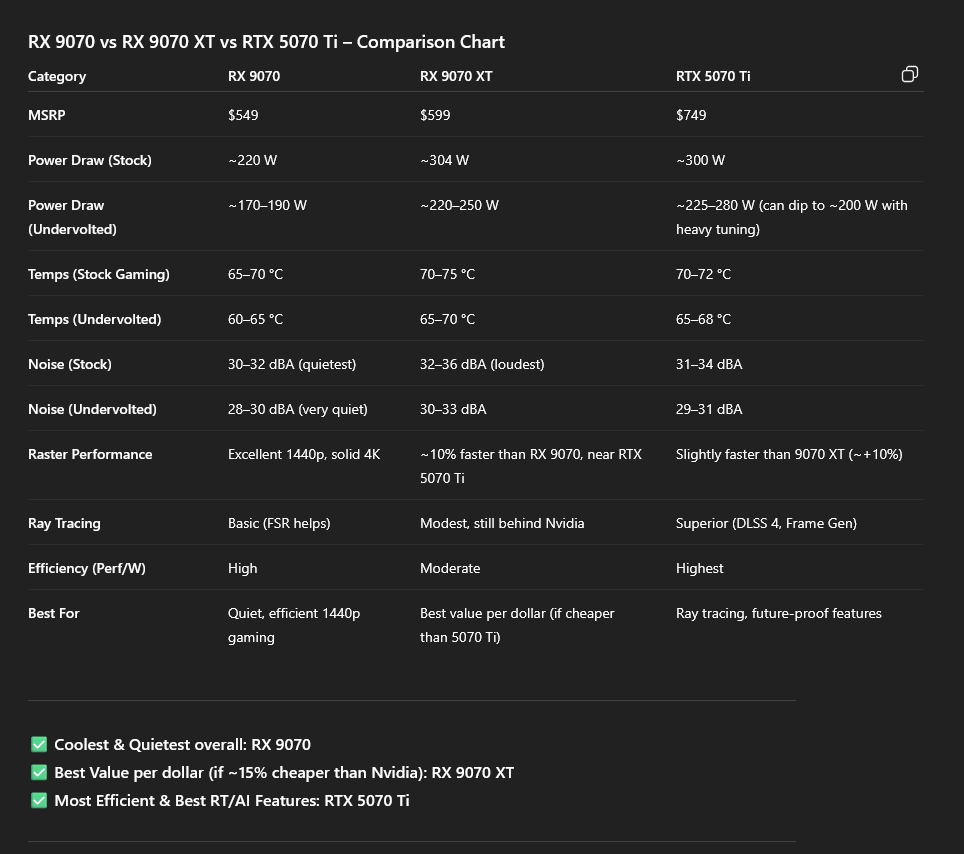Select the Temps (Stock Gaming) label
The height and width of the screenshot is (854, 964).
[x=98, y=274]
